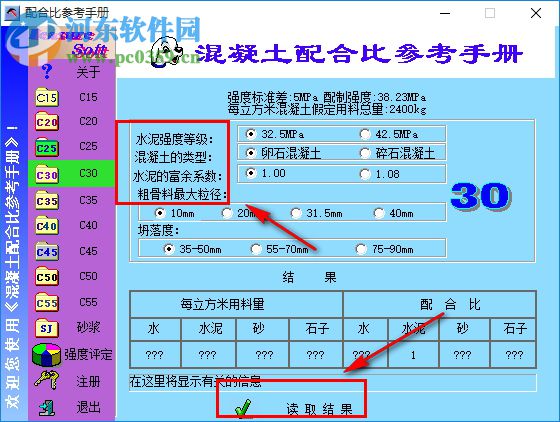Open the C45 folder icon
This screenshot has width=560, height=422.
point(47,251)
